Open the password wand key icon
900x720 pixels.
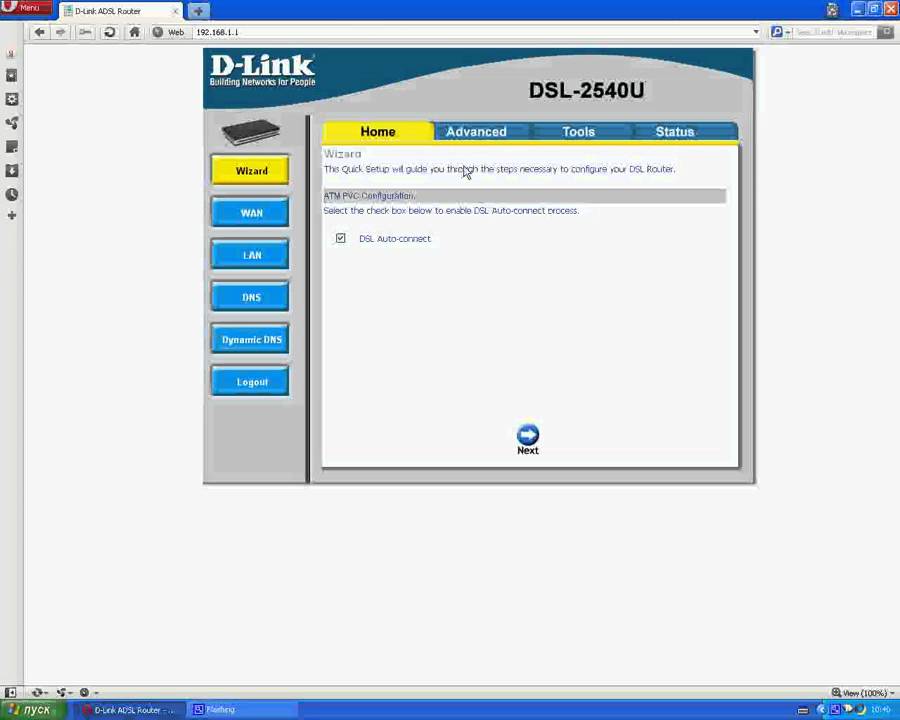click(x=86, y=32)
